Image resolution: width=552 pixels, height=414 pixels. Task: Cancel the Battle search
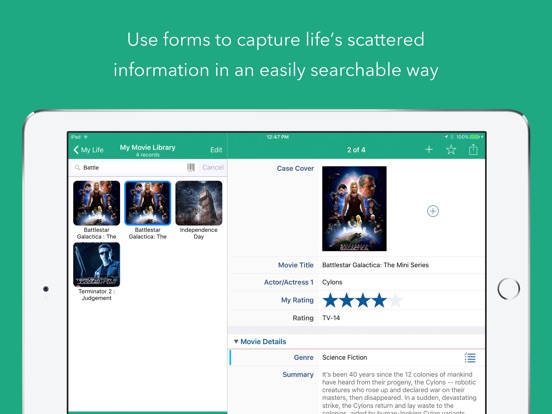(213, 168)
